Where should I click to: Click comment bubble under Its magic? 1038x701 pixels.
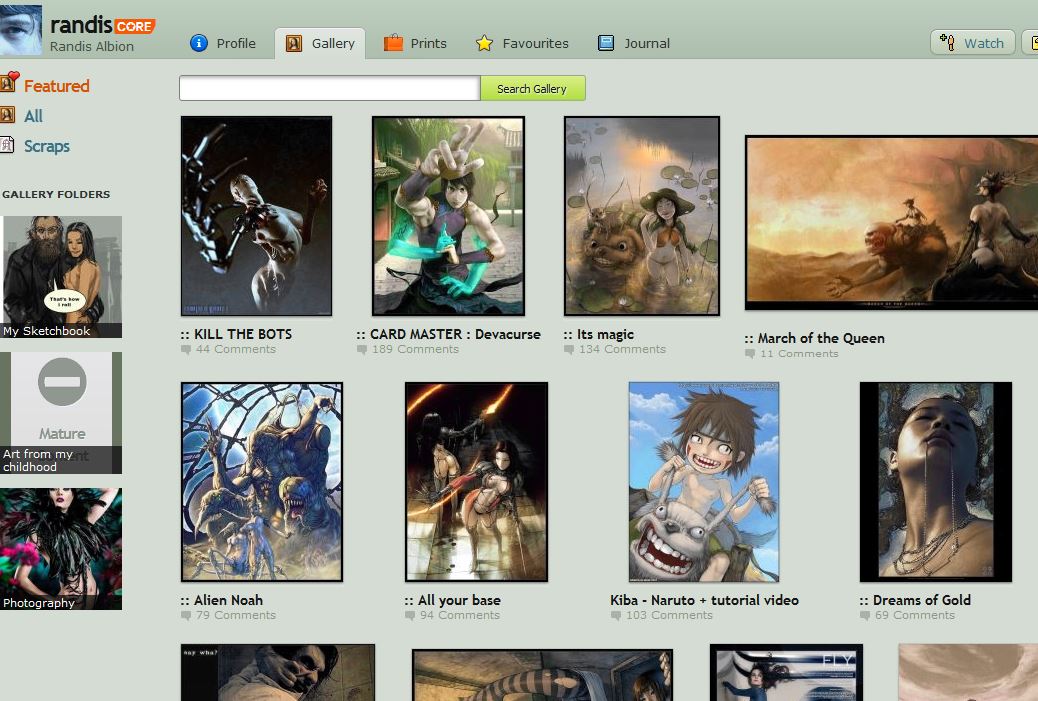click(x=569, y=350)
